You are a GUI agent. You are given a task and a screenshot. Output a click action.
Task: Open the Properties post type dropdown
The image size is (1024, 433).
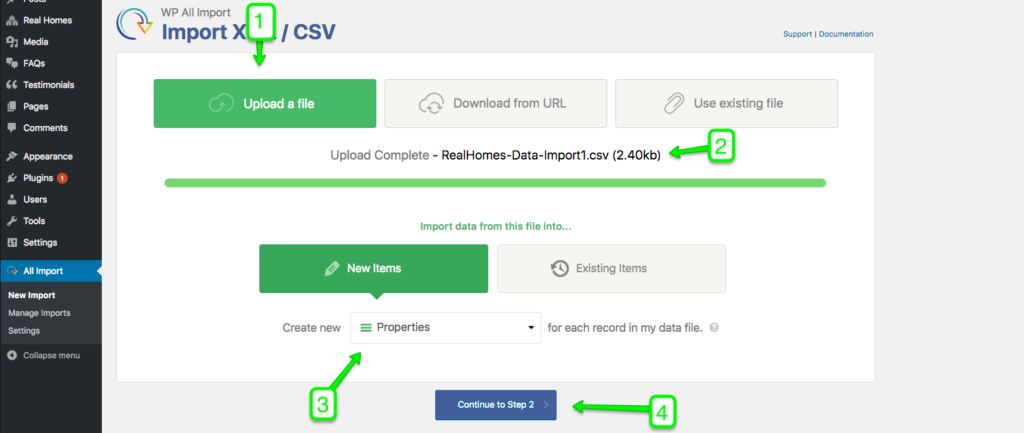(446, 327)
